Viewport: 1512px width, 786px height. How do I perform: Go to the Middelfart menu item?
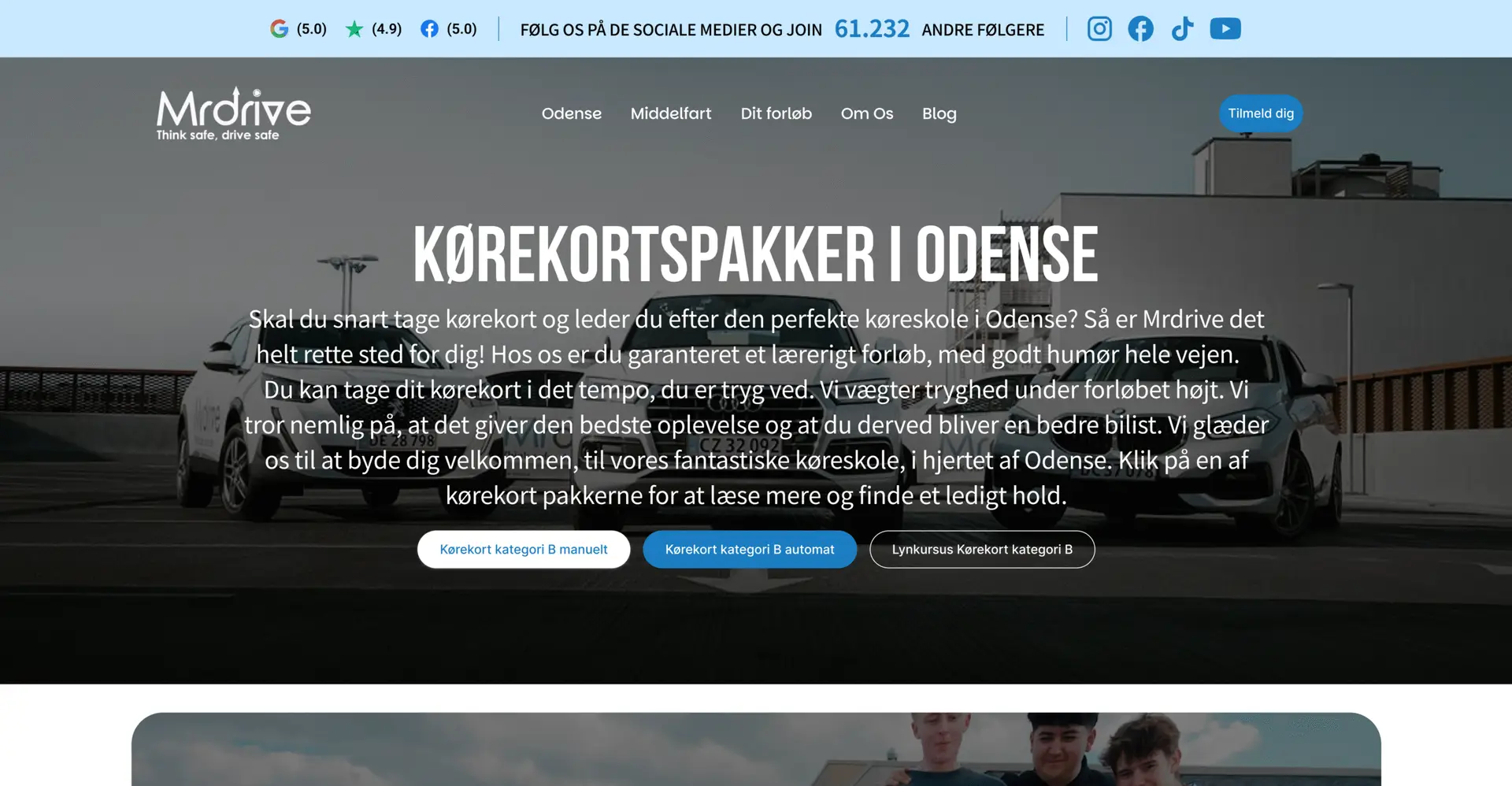click(x=670, y=113)
